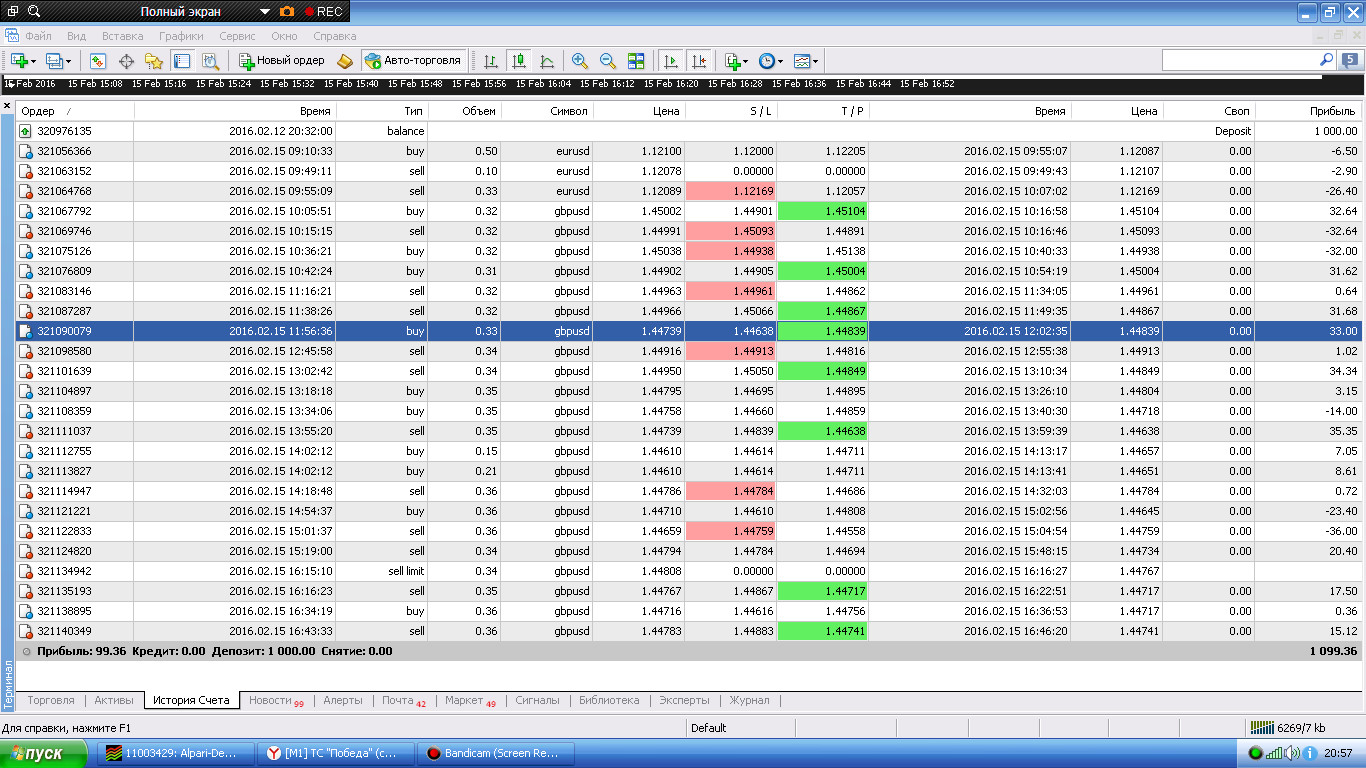This screenshot has width=1366, height=768.
Task: Expand the Templates dropdown arrow
Action: click(x=816, y=62)
